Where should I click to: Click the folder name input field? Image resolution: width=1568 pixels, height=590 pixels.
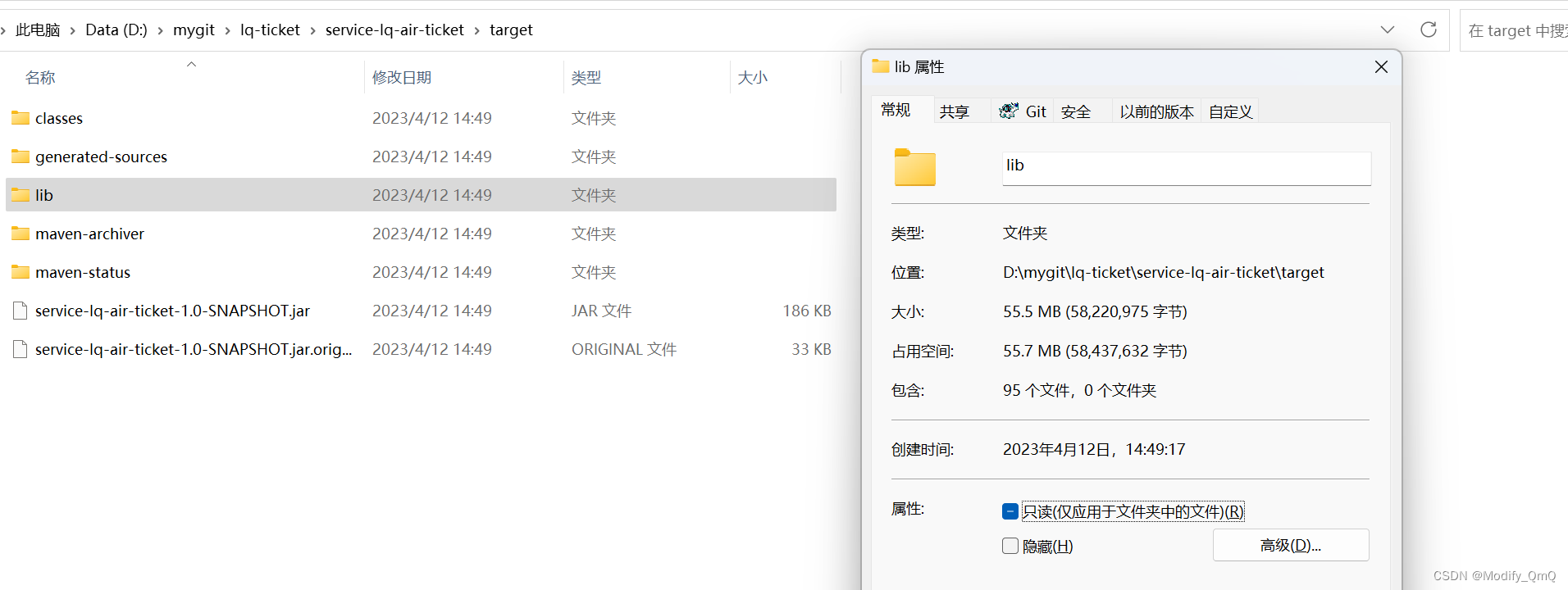tap(1187, 168)
